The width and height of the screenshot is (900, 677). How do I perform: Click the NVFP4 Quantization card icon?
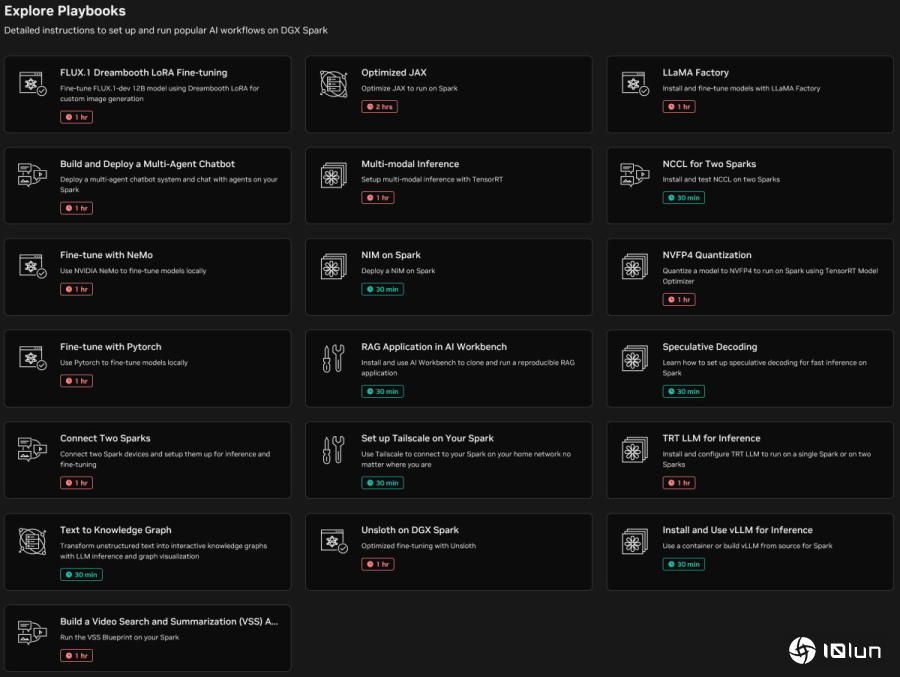(x=635, y=267)
